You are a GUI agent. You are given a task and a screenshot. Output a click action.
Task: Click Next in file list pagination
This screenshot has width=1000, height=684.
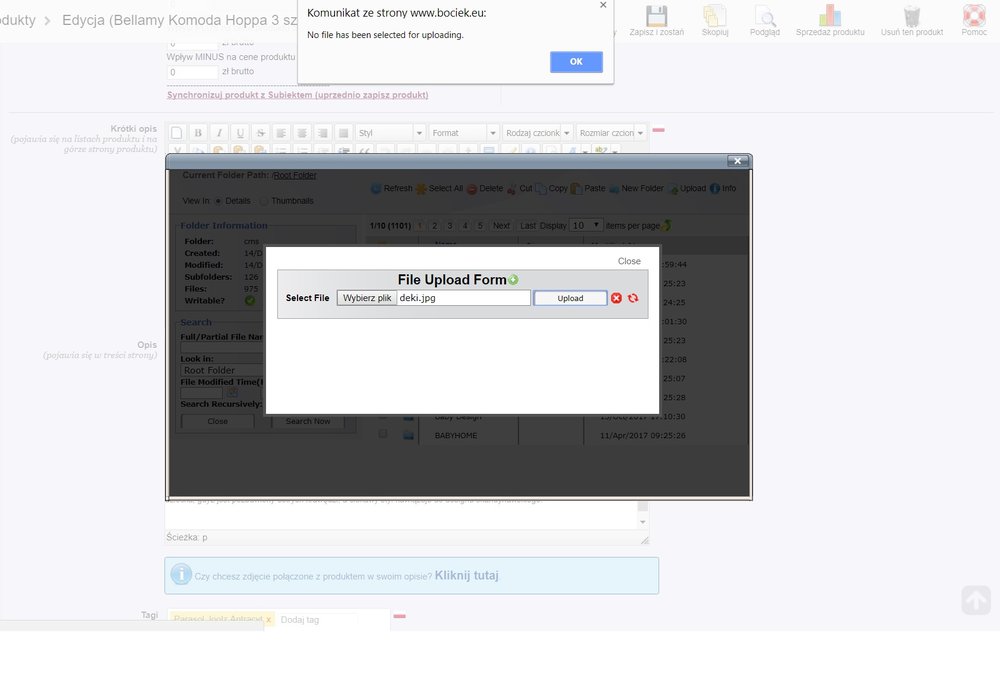click(501, 226)
